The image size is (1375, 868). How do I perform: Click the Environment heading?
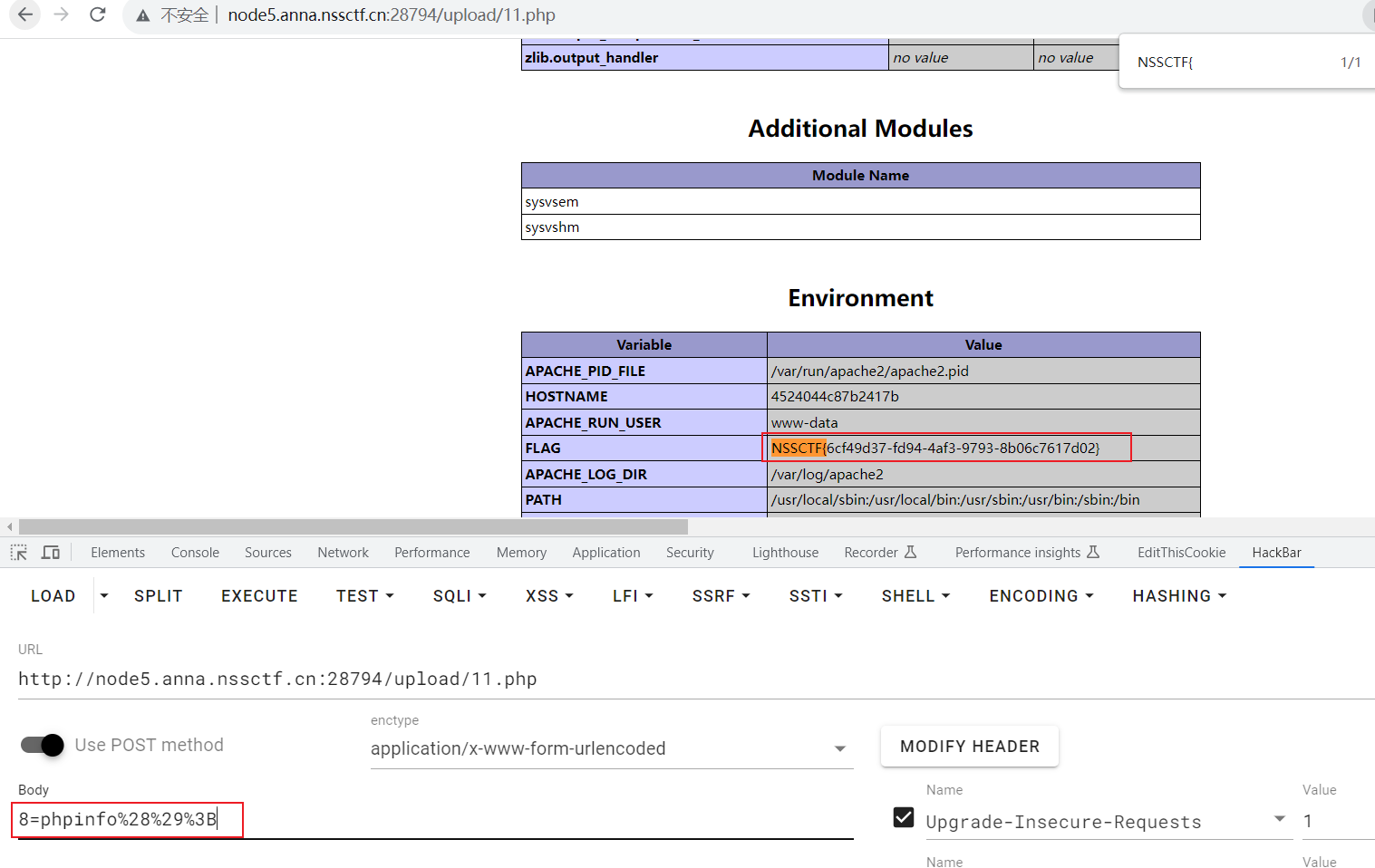pos(860,298)
